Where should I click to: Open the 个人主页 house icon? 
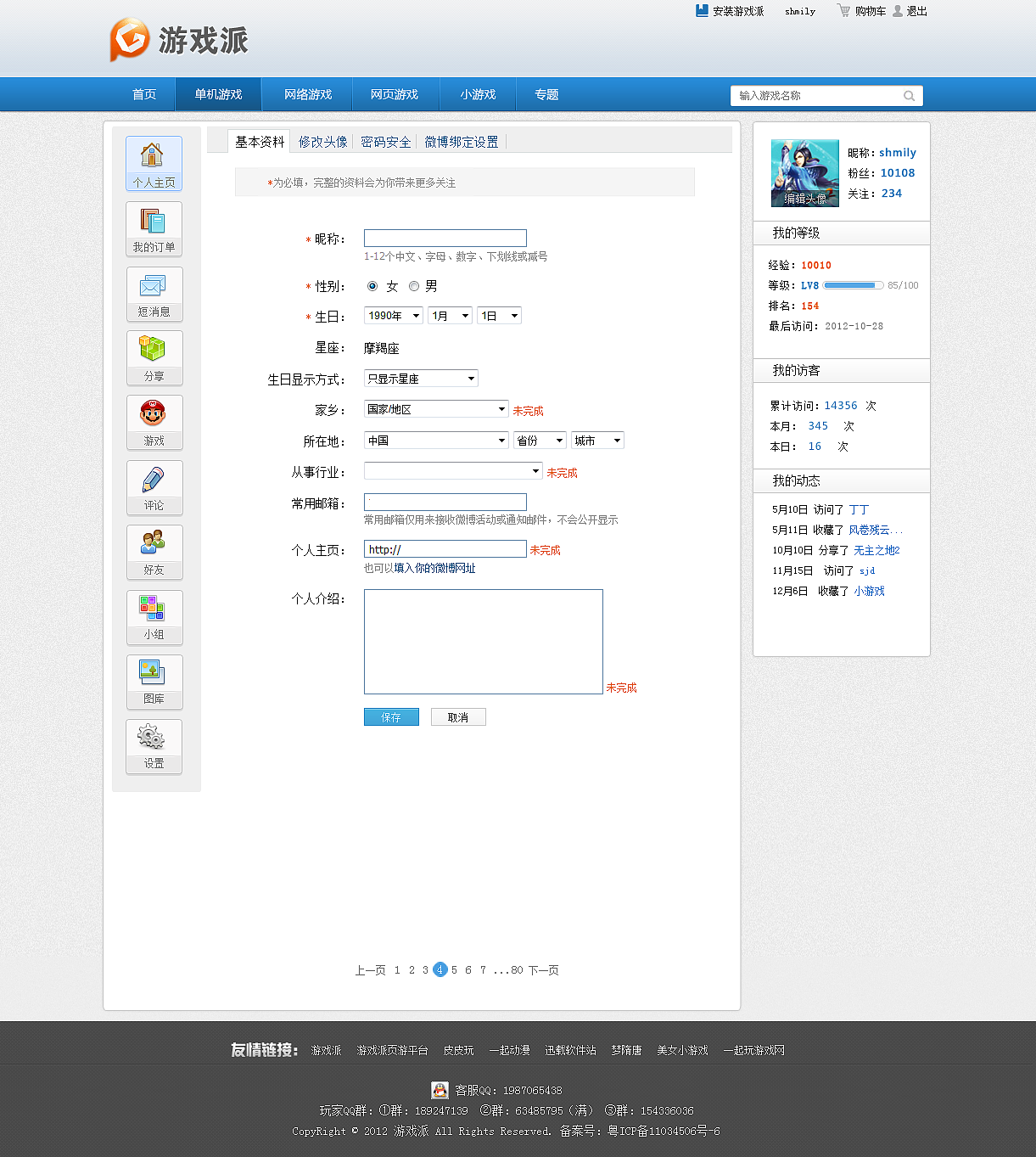click(x=154, y=163)
